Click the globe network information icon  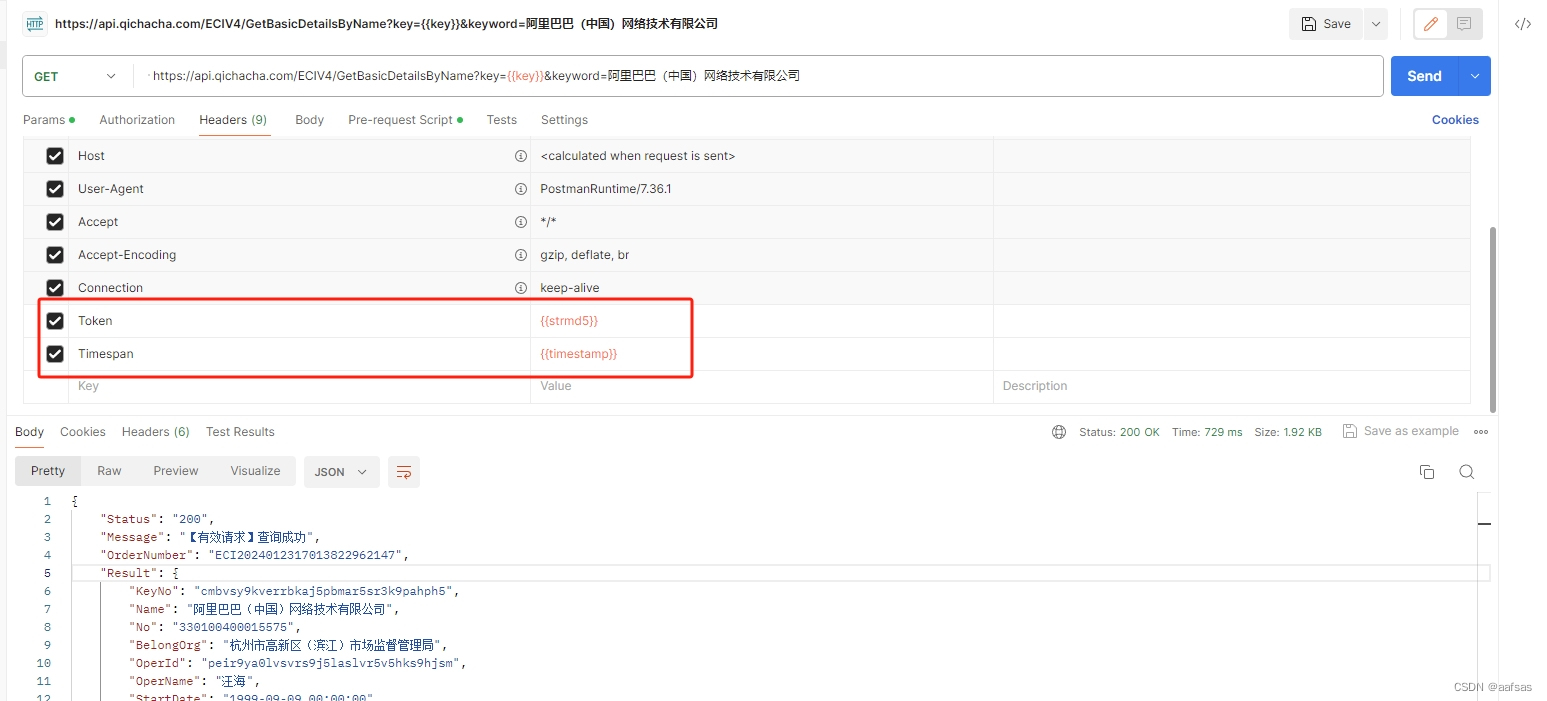tap(1059, 432)
